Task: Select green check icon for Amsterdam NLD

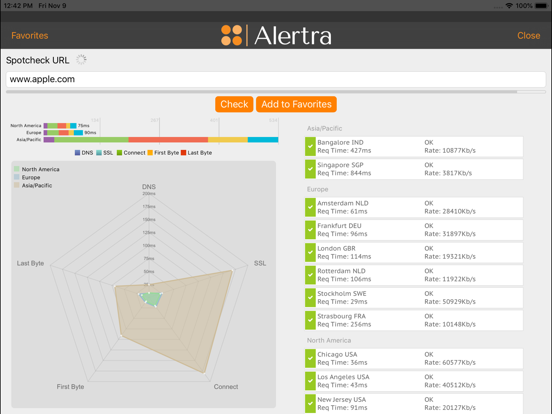Action: pos(310,207)
